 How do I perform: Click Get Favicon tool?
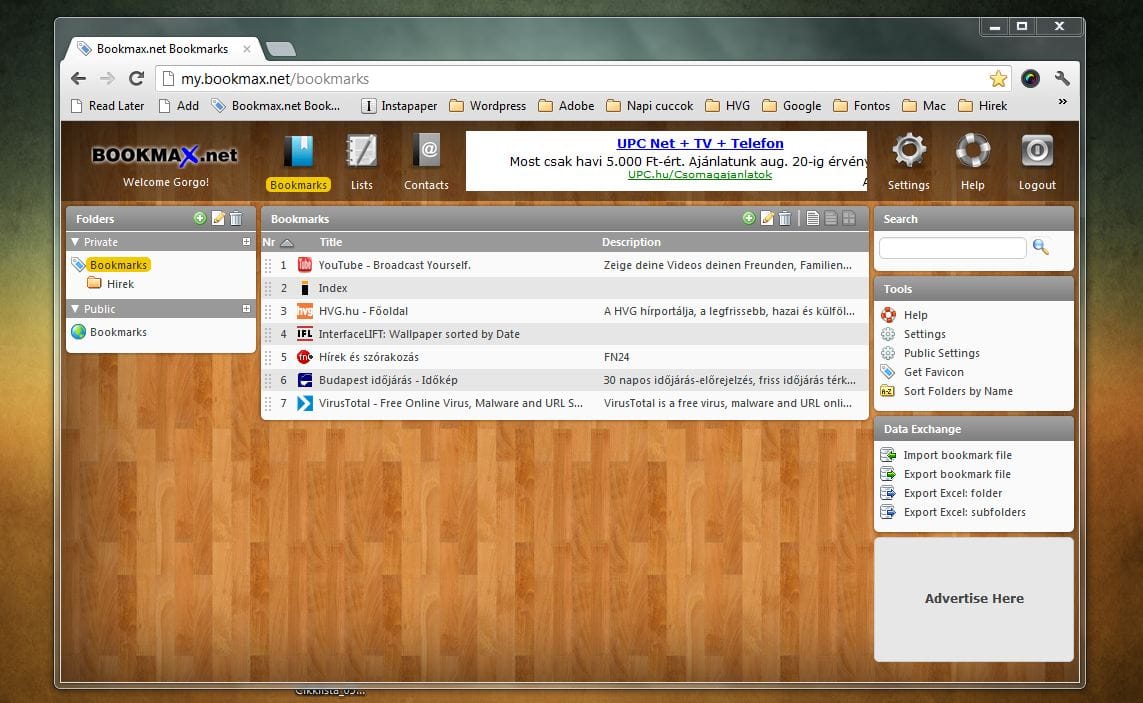(934, 372)
